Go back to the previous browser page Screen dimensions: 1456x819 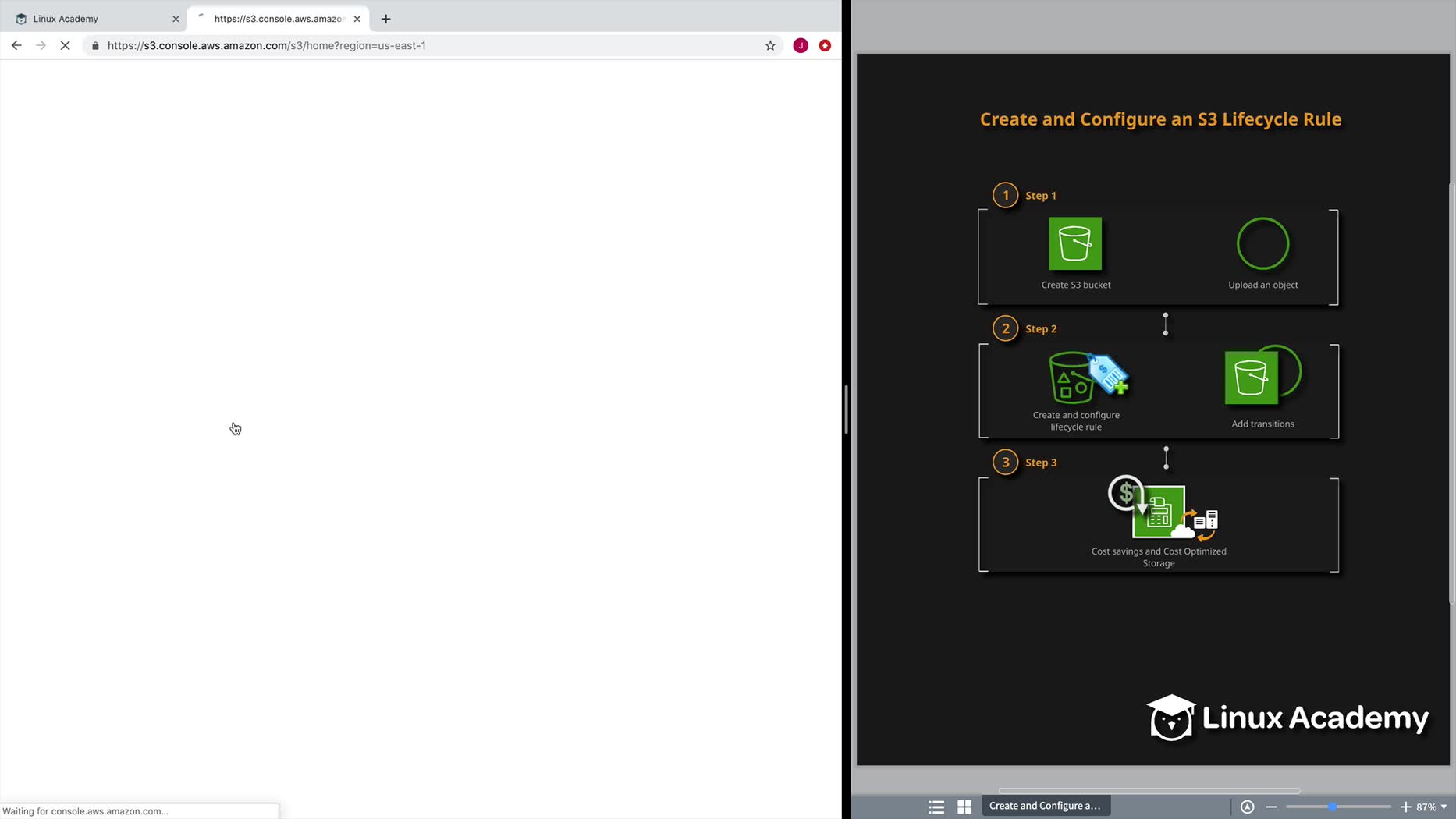pos(16,45)
